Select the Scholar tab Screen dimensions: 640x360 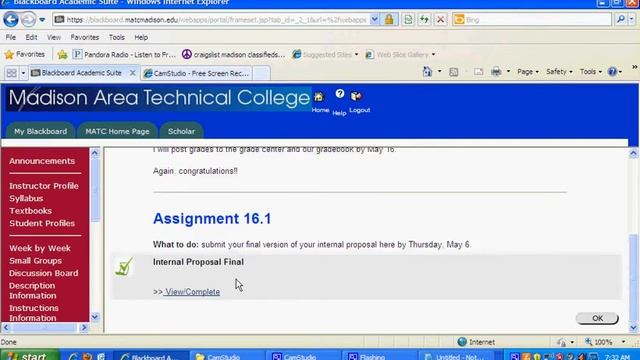(181, 131)
